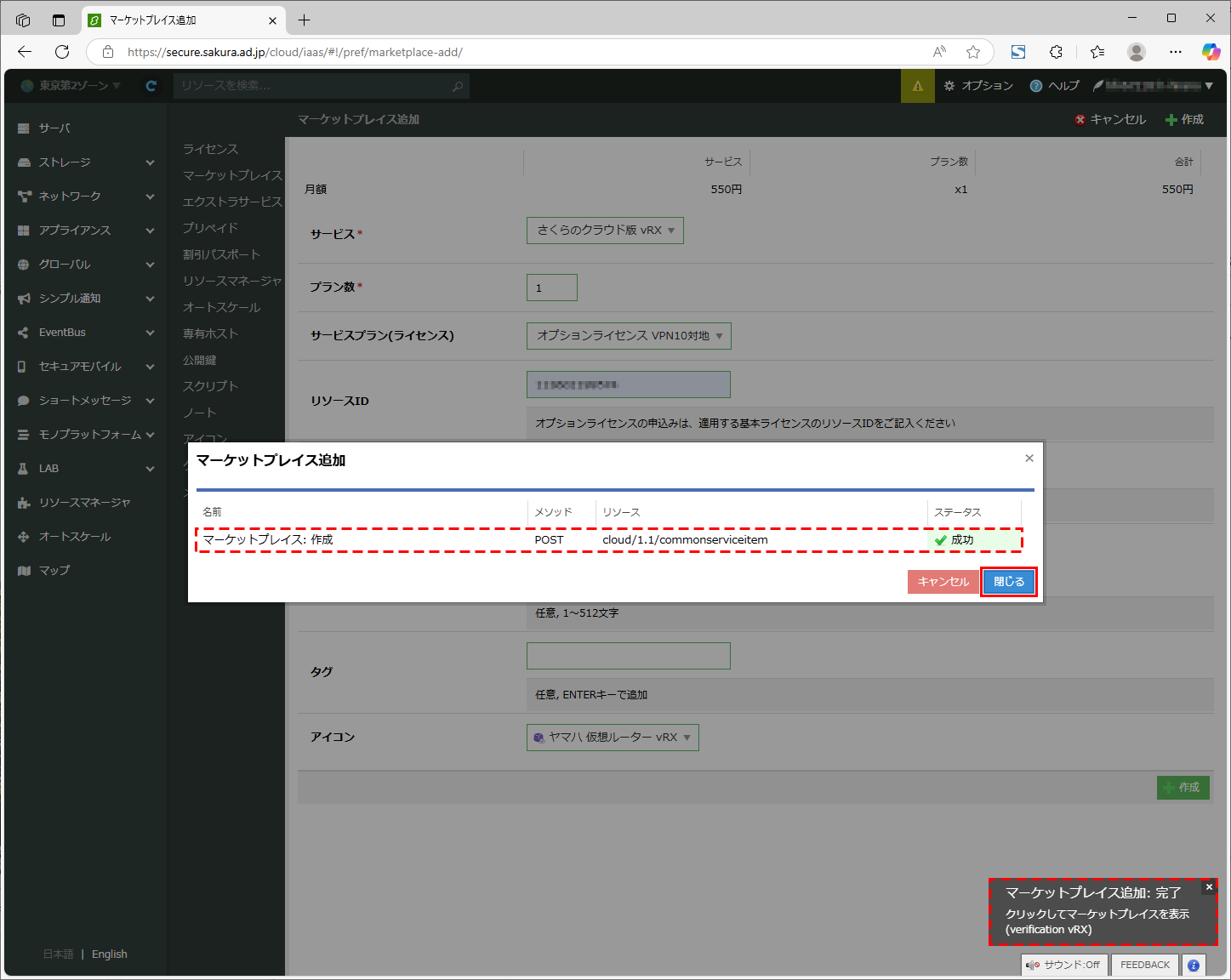The width and height of the screenshot is (1231, 980).
Task: Click the red キャンセル button in the dialog
Action: click(x=943, y=582)
